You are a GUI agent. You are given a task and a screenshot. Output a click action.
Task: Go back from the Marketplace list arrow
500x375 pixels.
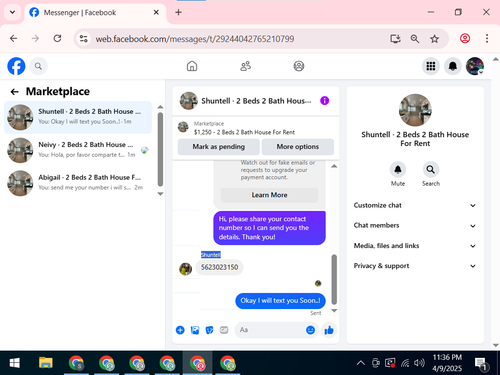coord(14,92)
